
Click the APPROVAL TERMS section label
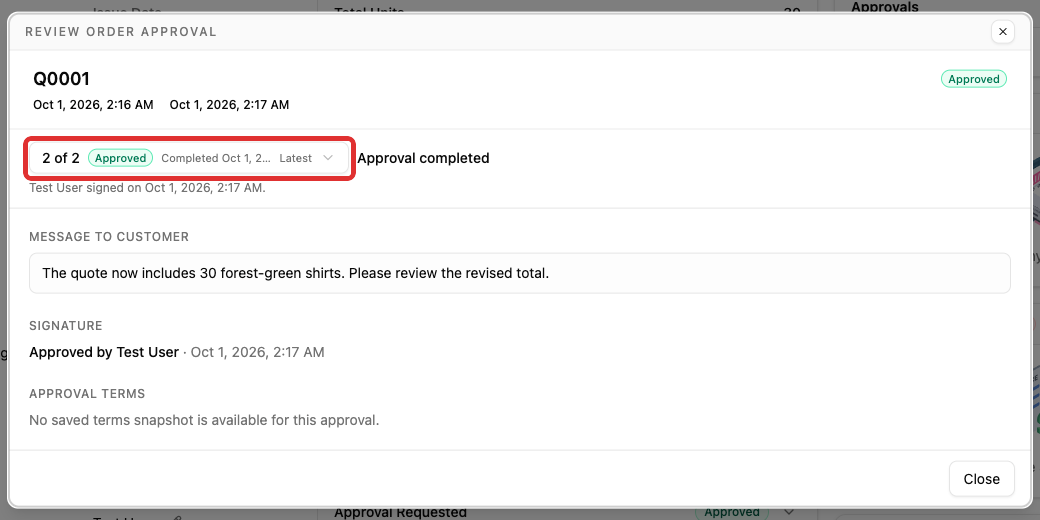coord(87,393)
